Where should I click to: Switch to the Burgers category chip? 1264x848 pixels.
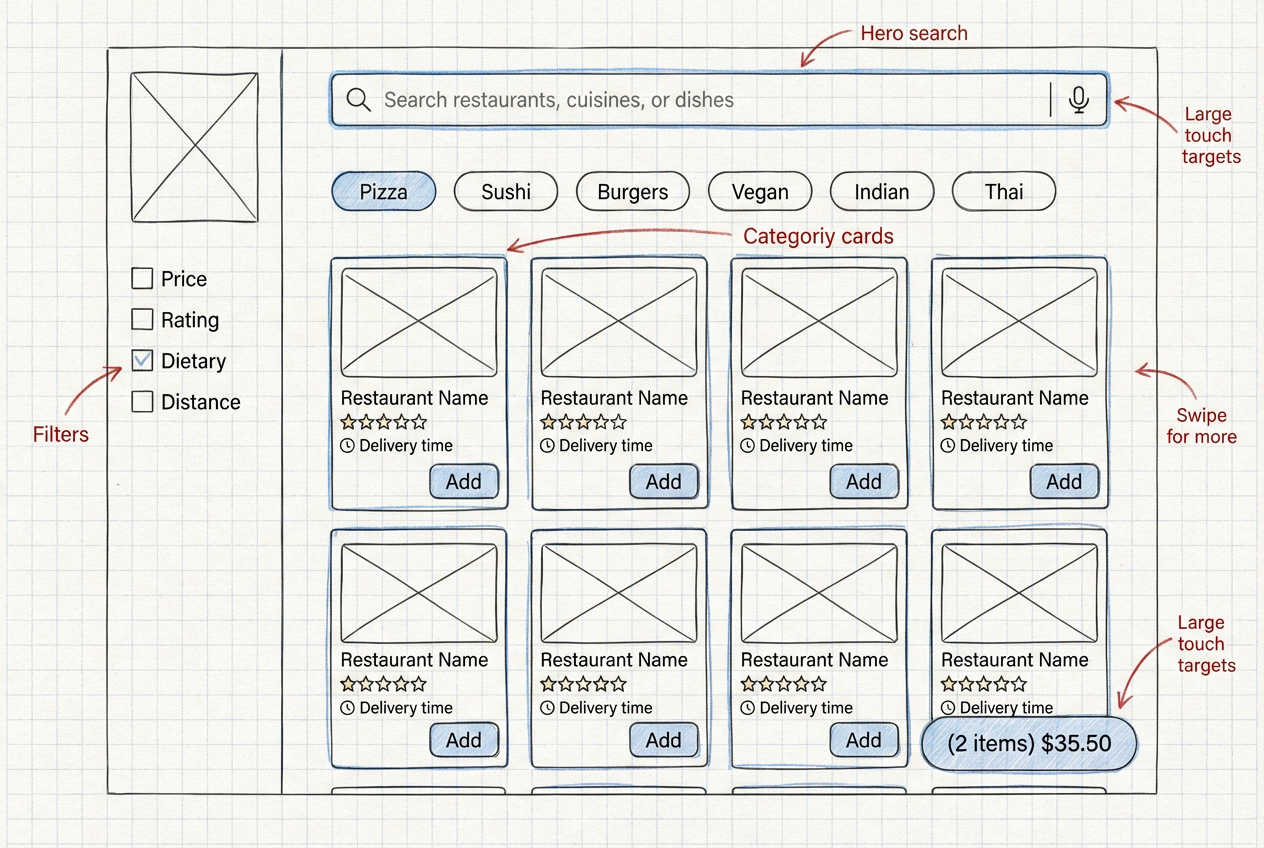tap(633, 192)
